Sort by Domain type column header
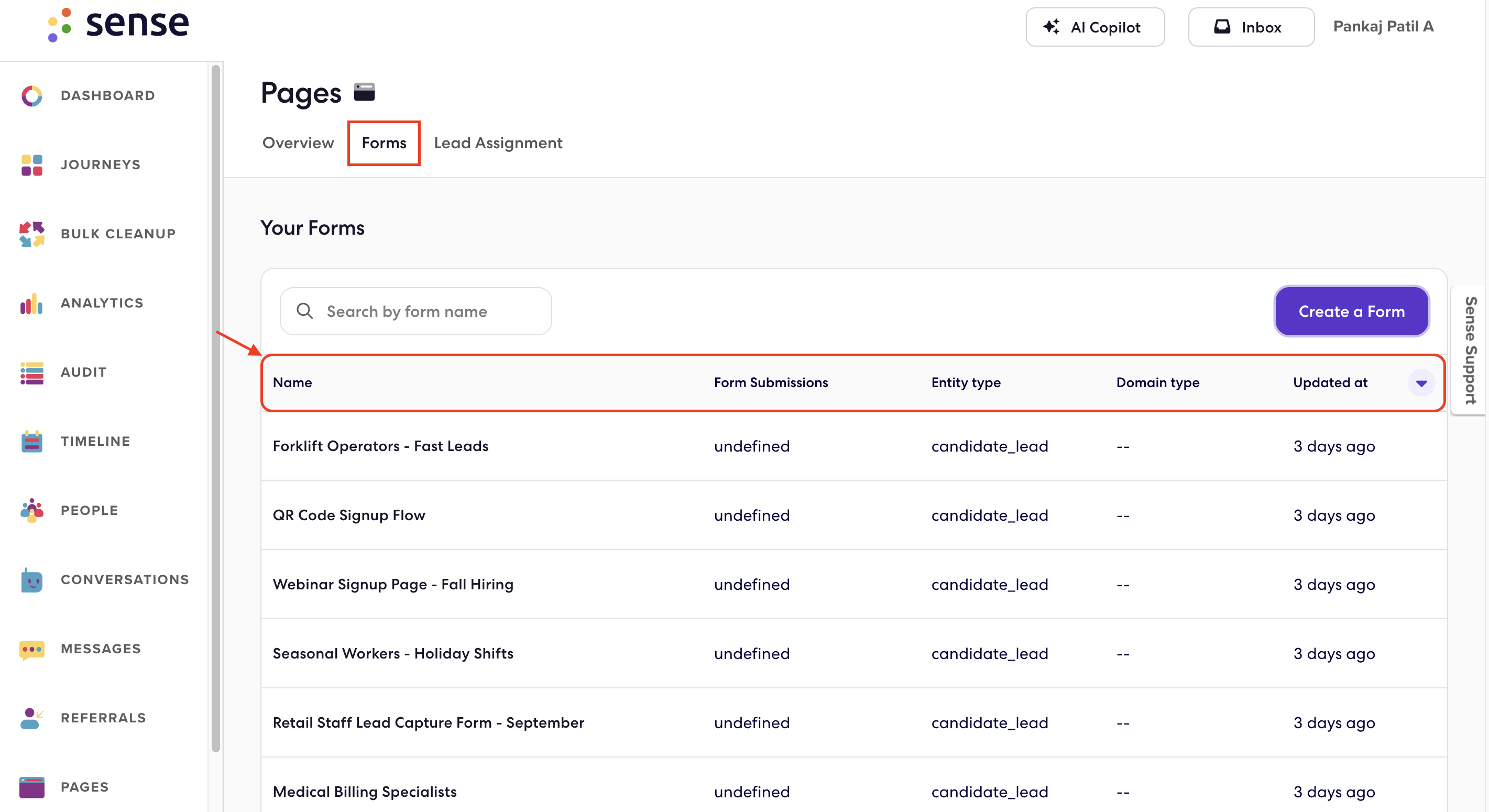 (1158, 382)
